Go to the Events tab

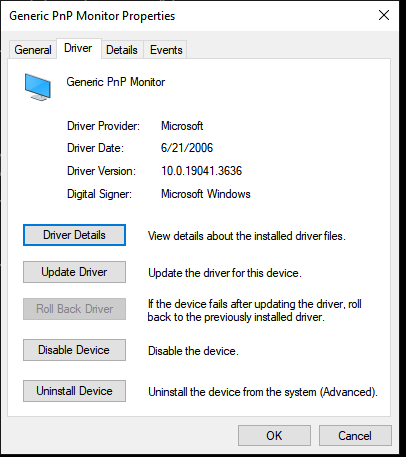[166, 50]
